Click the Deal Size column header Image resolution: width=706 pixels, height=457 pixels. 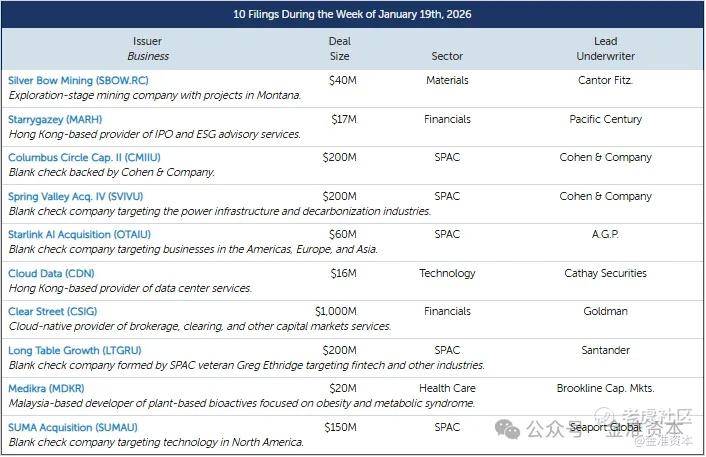tap(339, 48)
